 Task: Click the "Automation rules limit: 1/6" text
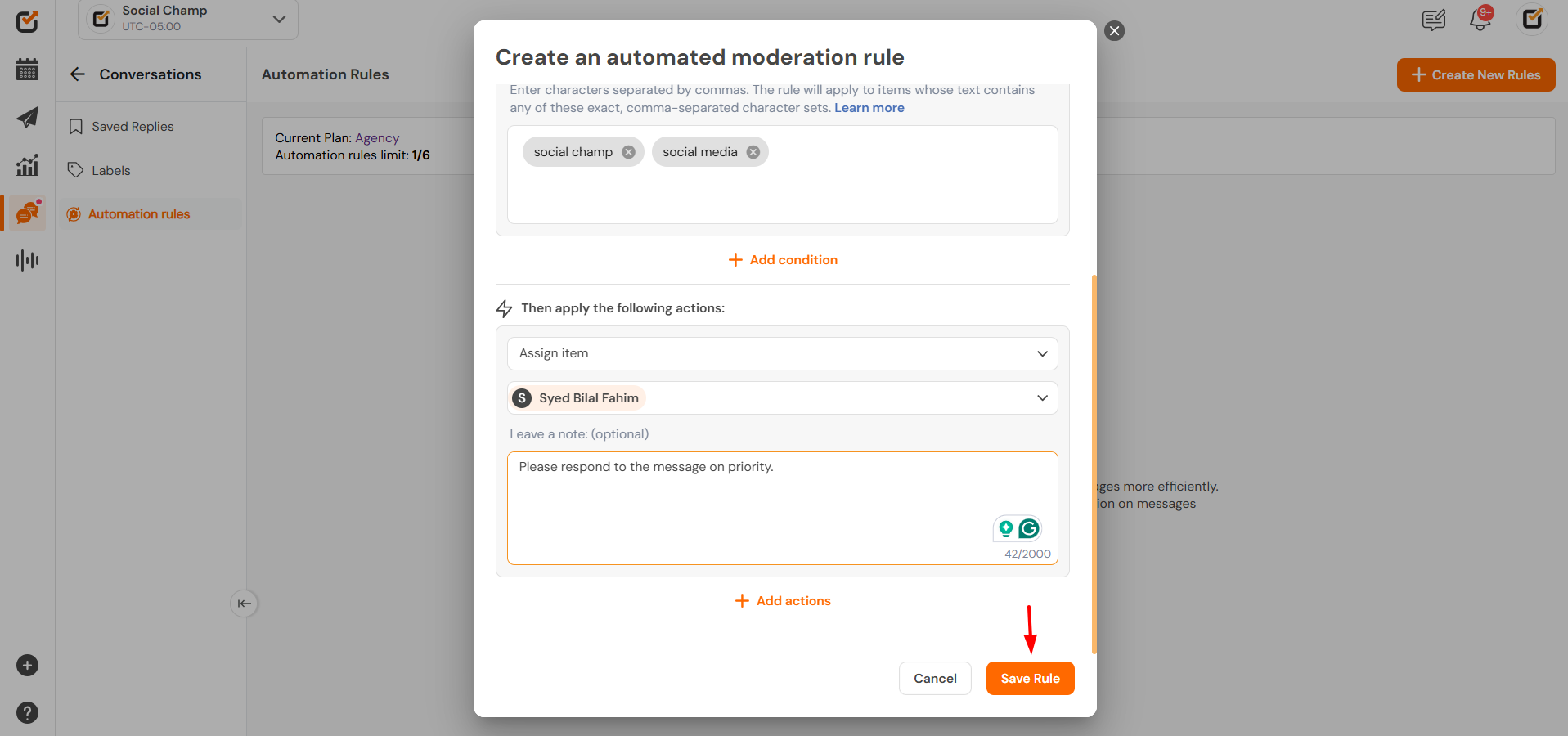click(x=353, y=155)
